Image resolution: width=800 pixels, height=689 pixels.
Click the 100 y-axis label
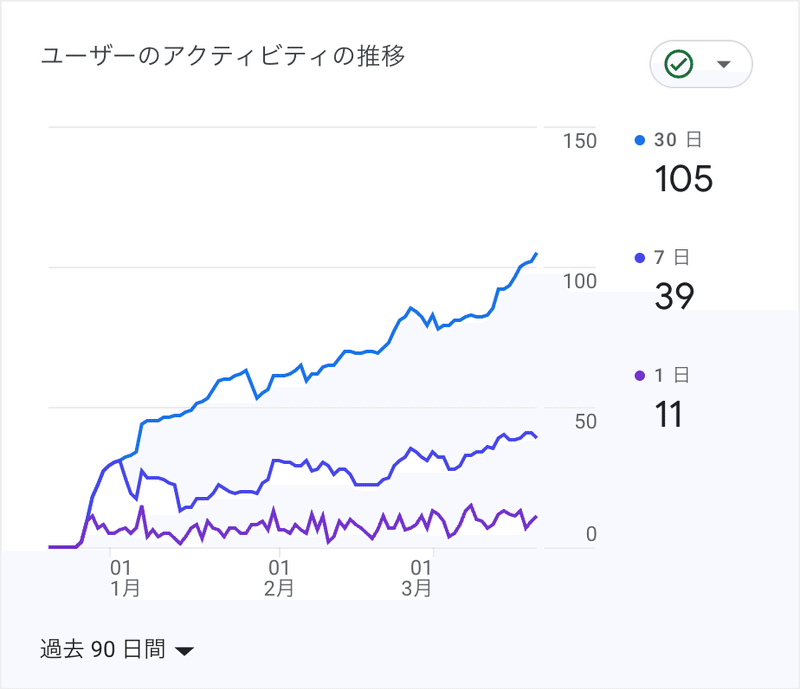(x=579, y=281)
